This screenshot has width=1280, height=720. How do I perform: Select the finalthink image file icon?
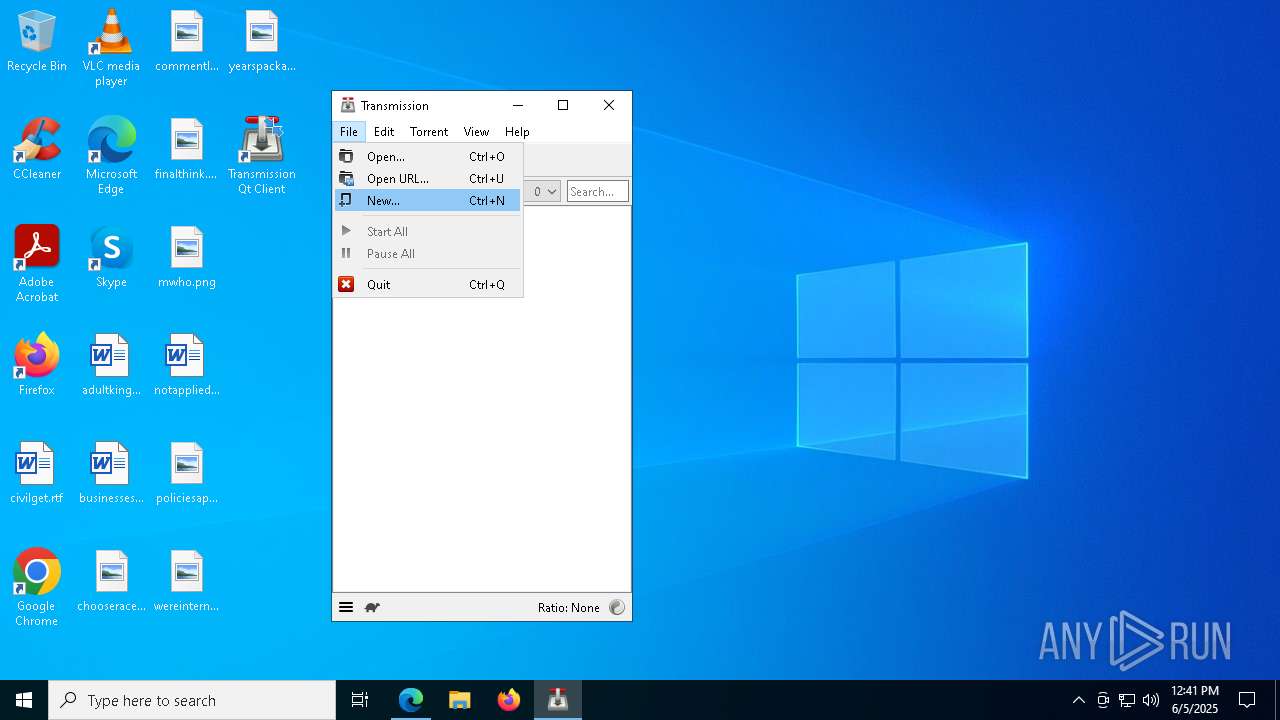[187, 149]
